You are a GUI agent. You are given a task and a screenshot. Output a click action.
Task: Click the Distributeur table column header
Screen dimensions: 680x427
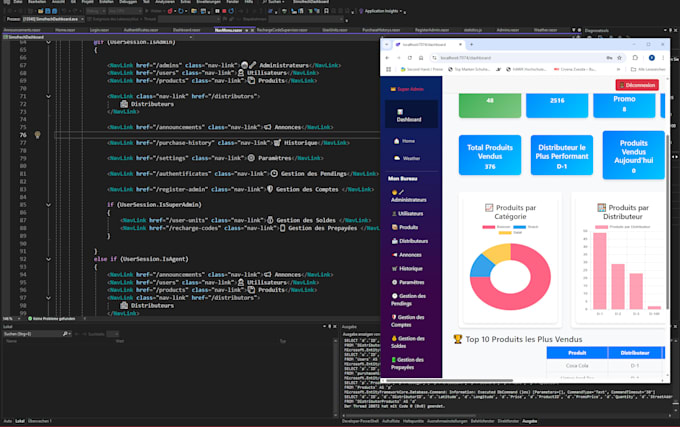point(634,353)
